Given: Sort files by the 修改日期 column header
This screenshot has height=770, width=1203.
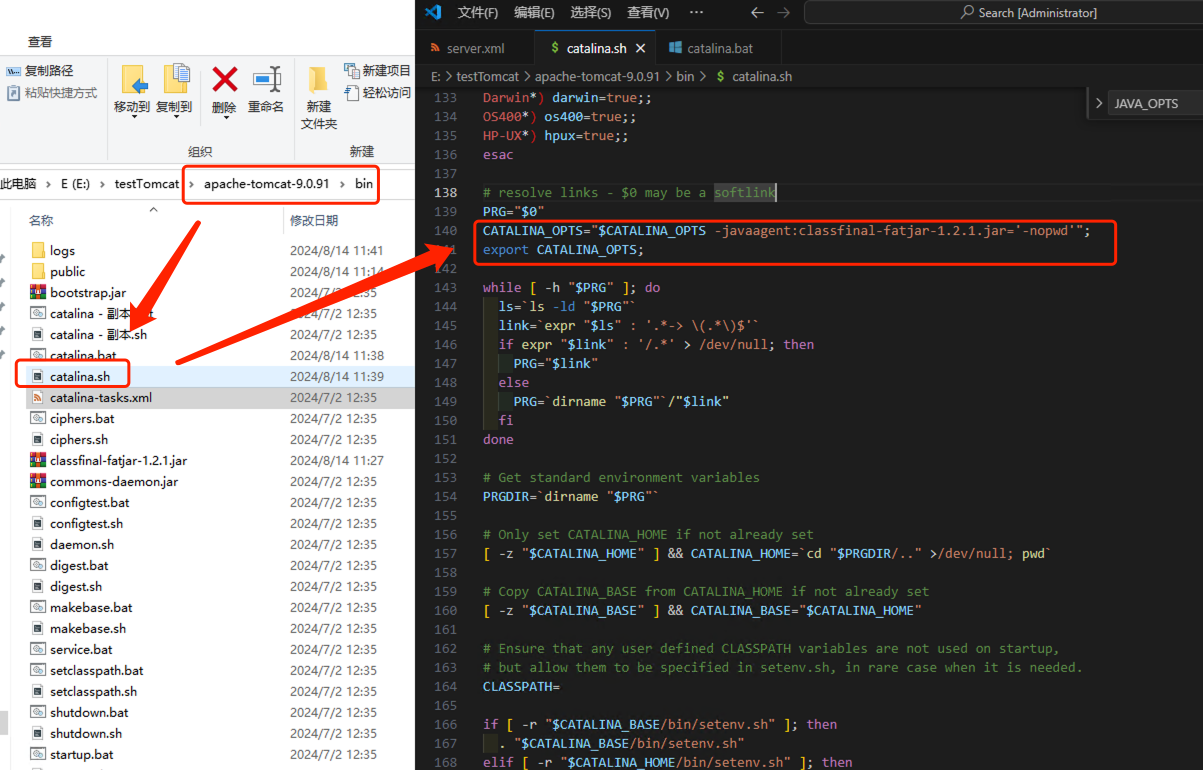Looking at the screenshot, I should point(314,220).
